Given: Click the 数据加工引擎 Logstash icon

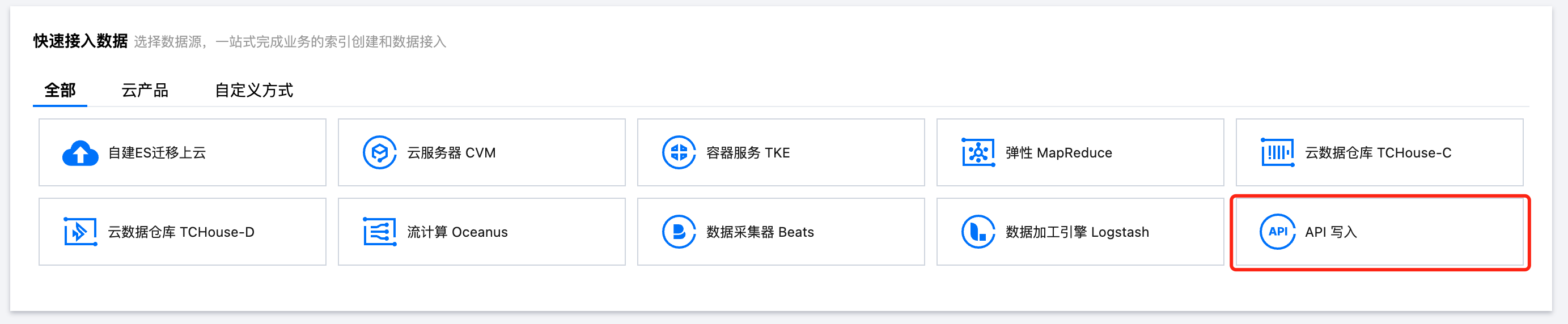Looking at the screenshot, I should (977, 232).
